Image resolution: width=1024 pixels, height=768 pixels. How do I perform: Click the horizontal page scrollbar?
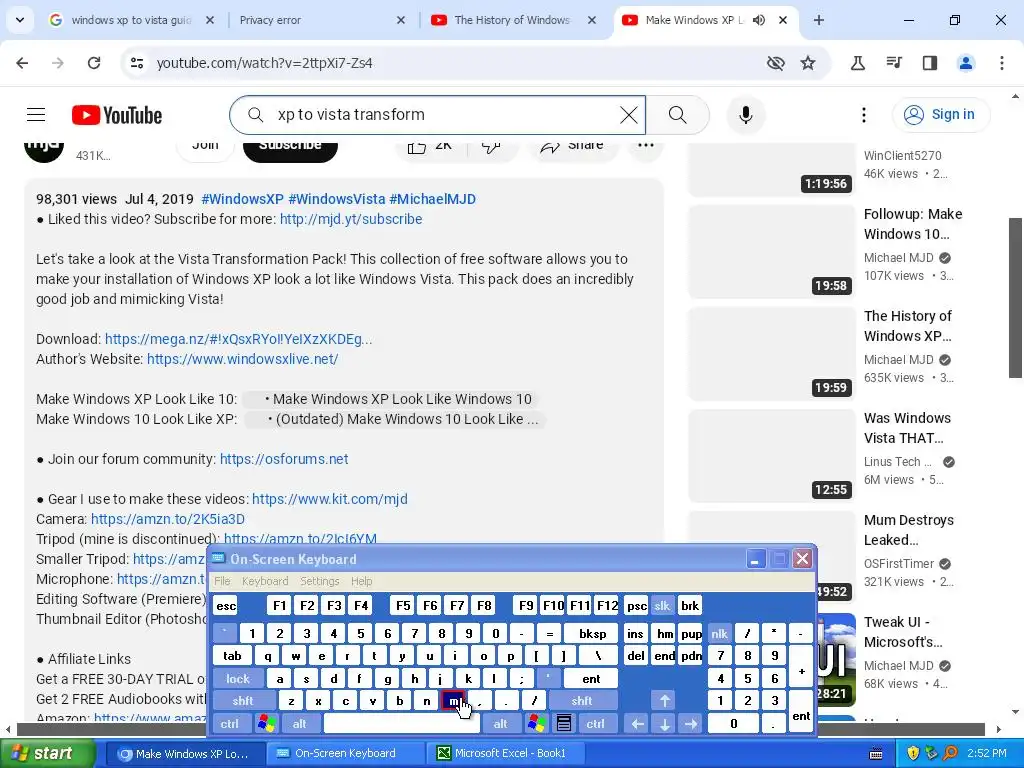click(501, 729)
